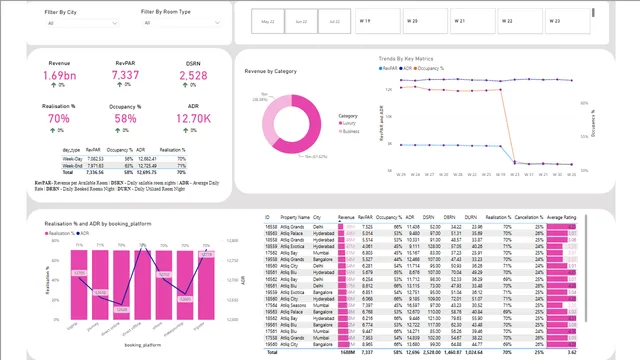The image size is (640, 360).
Task: Click the Business segment of the donut chart
Action: tap(270, 116)
